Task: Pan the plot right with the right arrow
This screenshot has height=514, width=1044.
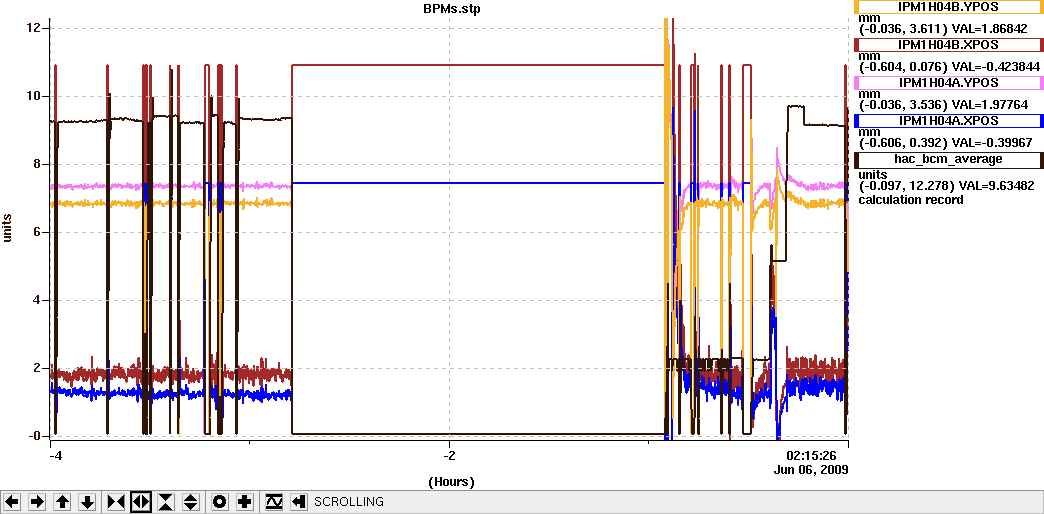Action: (x=37, y=501)
